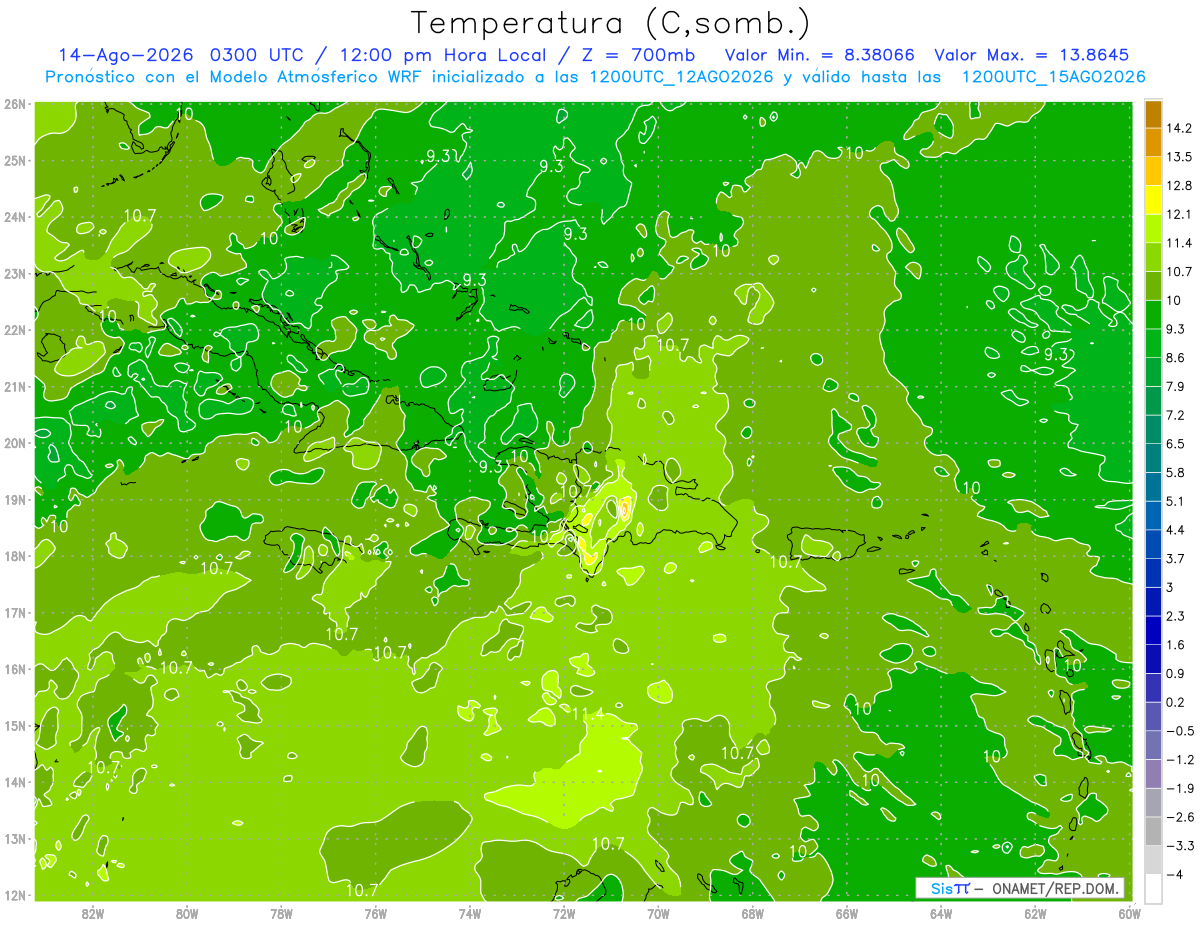Screen dimensions: 1200x927
Task: Click the "14.2" value on the color legend
Action: coord(1180,128)
